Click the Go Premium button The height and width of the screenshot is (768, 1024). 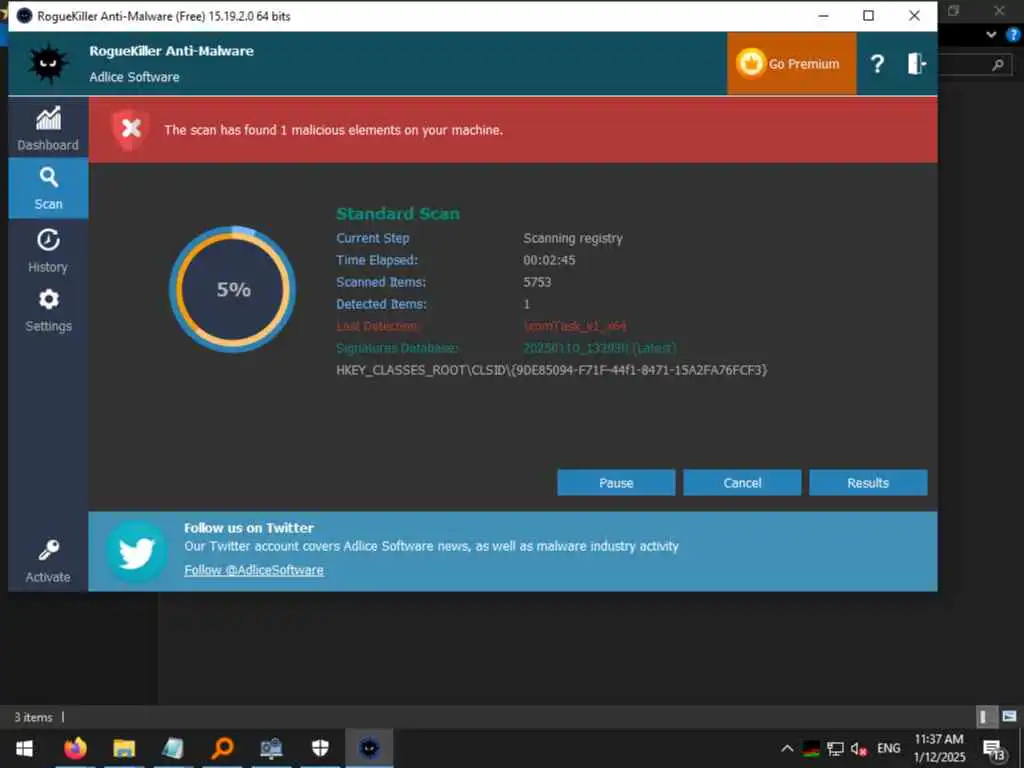tap(791, 63)
